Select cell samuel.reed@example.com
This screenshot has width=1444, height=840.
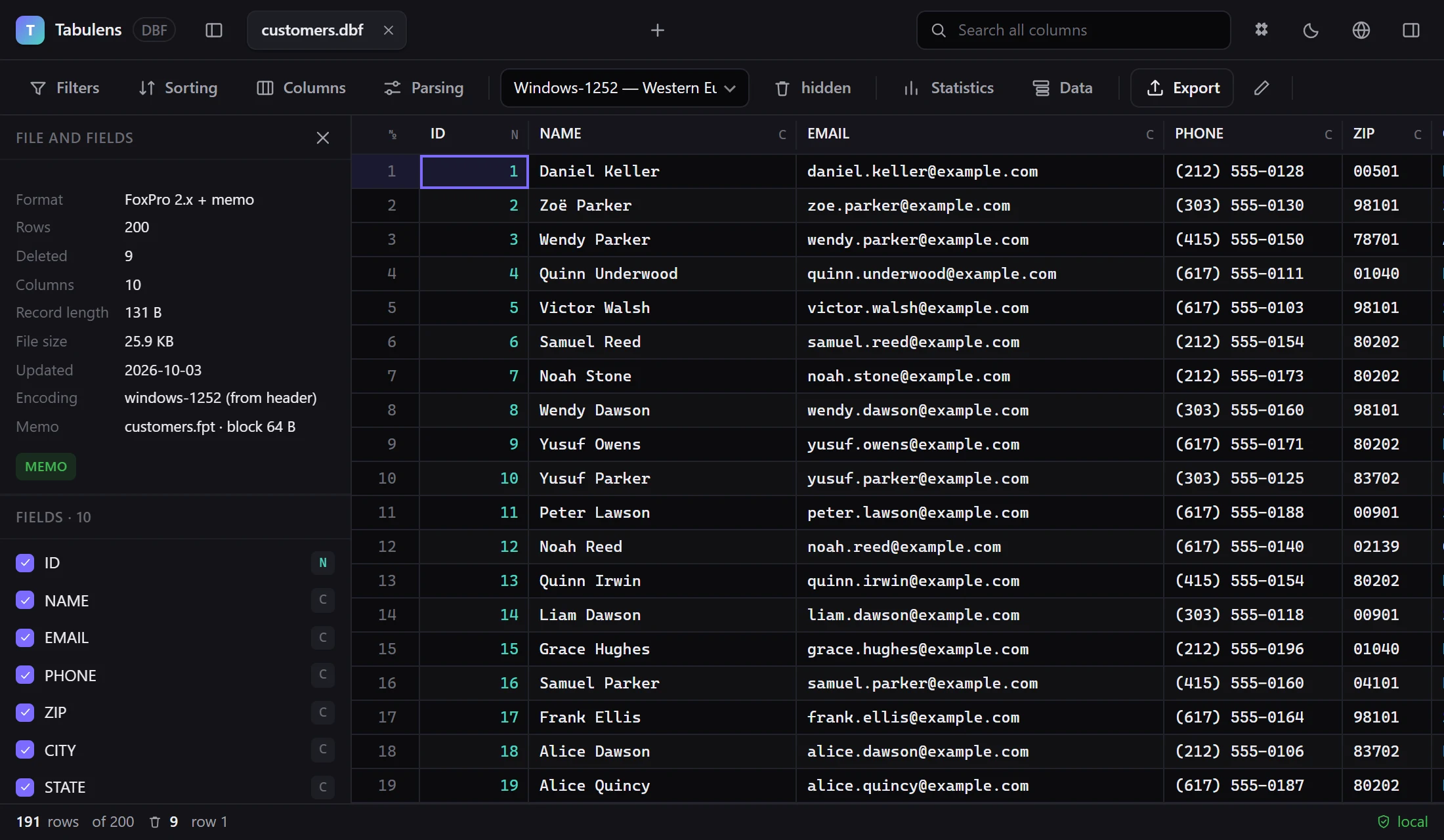980,342
